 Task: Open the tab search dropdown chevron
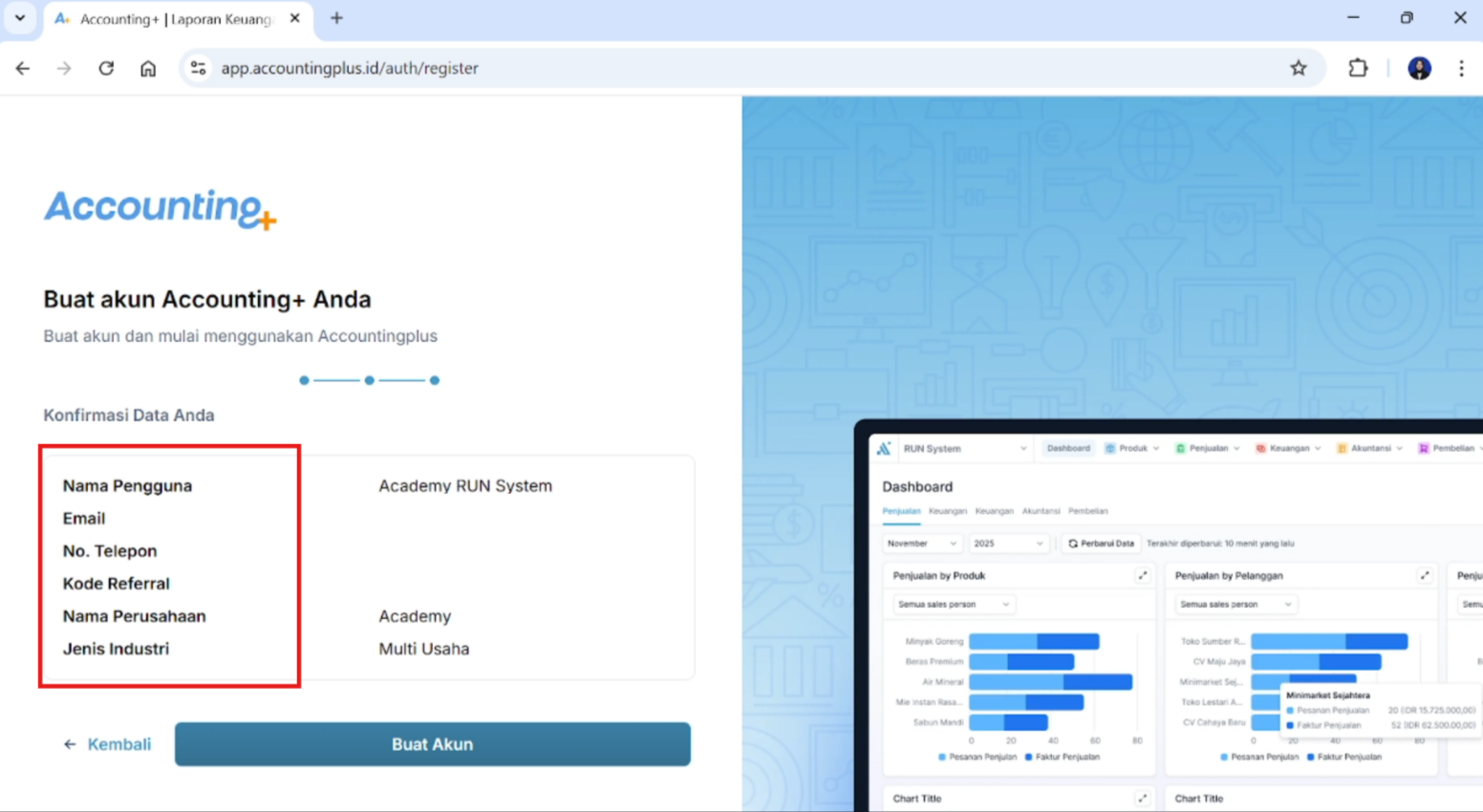click(x=20, y=18)
